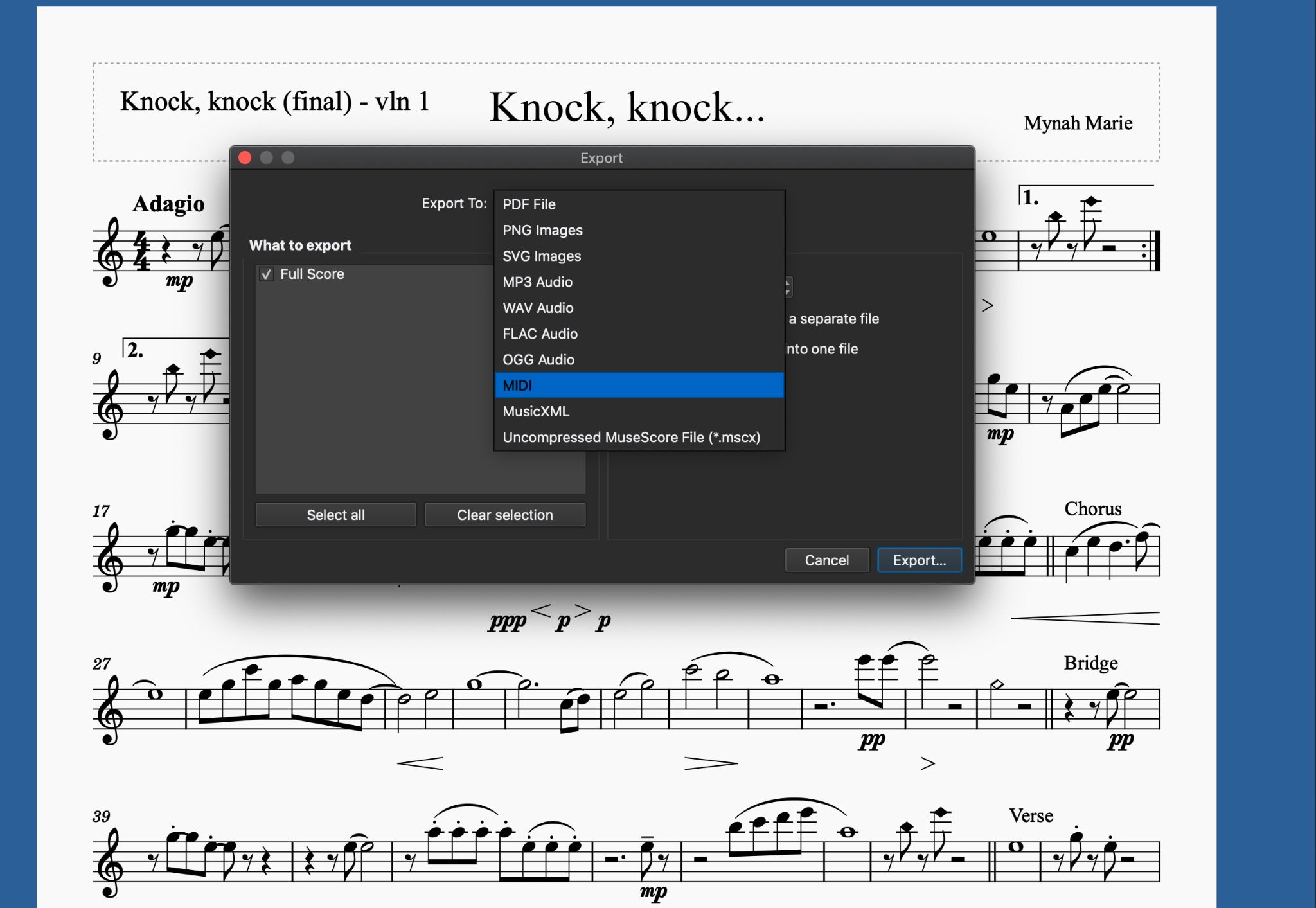Click the Export... button
Screen dimensions: 1316x908
919,560
